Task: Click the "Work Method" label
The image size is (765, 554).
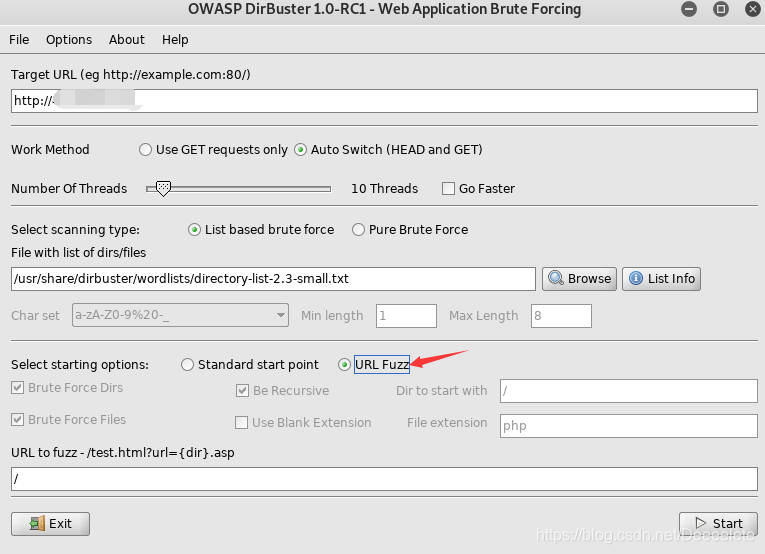Action: pyautogui.click(x=50, y=150)
